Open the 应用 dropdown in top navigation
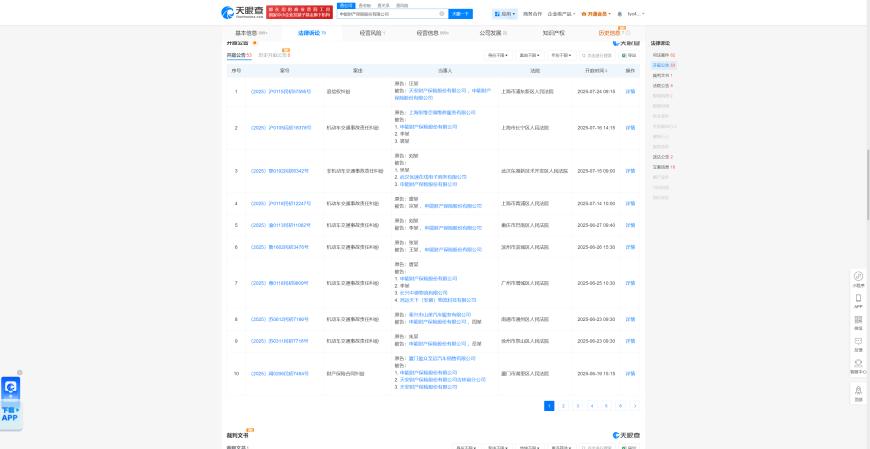 505,14
